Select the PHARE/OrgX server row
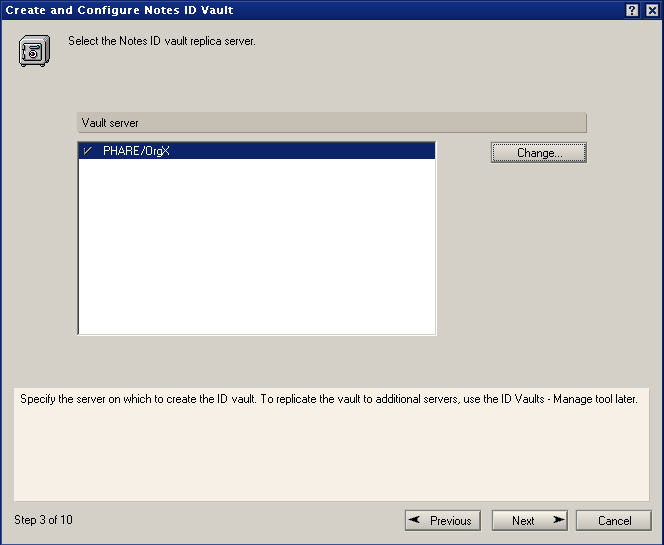The image size is (664, 545). point(257,151)
